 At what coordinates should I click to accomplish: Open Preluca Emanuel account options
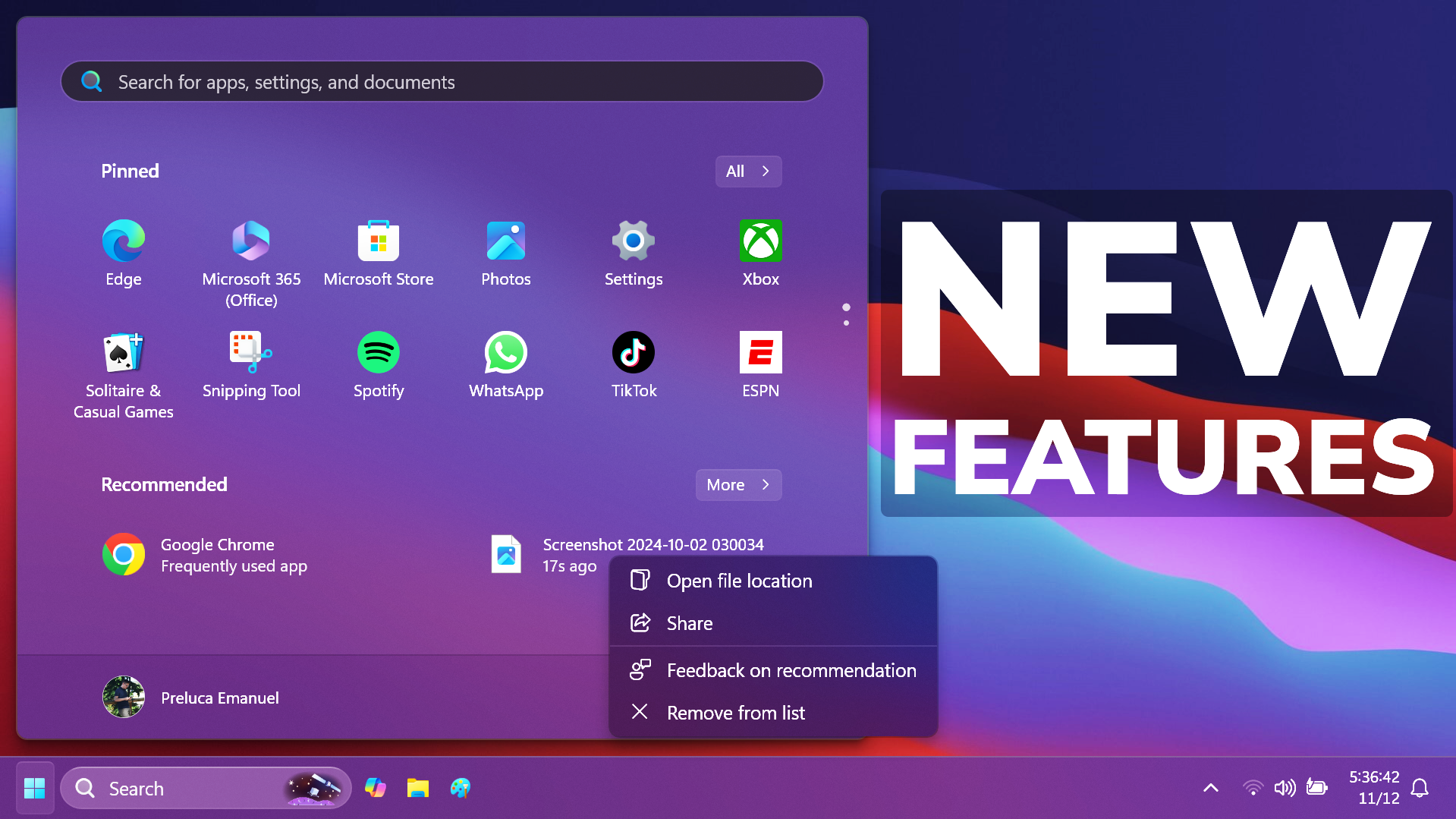190,697
